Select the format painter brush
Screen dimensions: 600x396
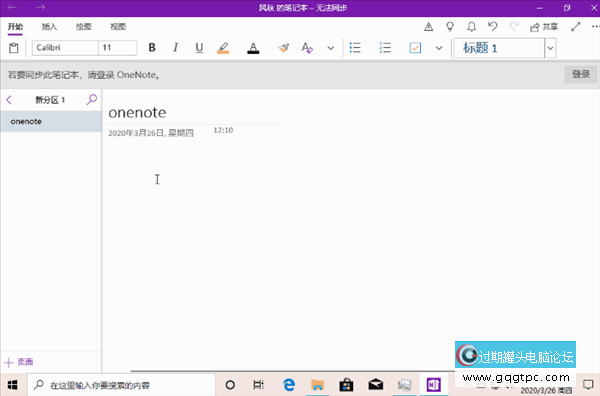pyautogui.click(x=284, y=48)
